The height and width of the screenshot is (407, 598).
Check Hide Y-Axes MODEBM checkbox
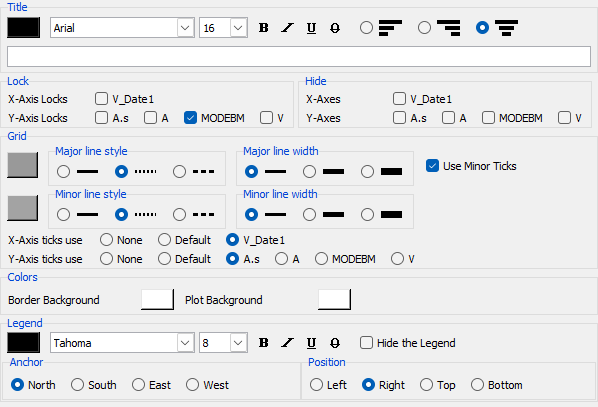click(488, 118)
